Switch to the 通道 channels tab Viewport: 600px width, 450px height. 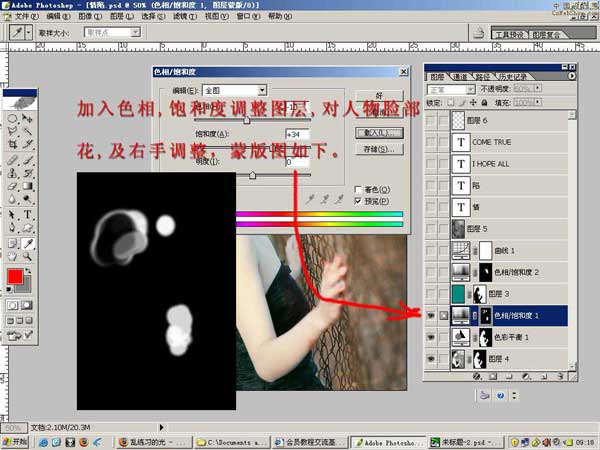[x=460, y=77]
